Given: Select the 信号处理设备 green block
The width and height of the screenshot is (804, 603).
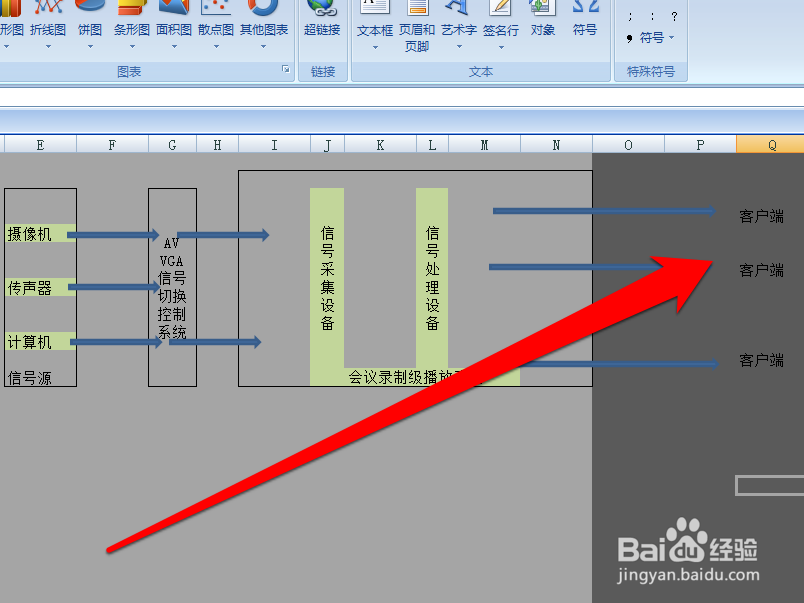Looking at the screenshot, I should point(432,279).
